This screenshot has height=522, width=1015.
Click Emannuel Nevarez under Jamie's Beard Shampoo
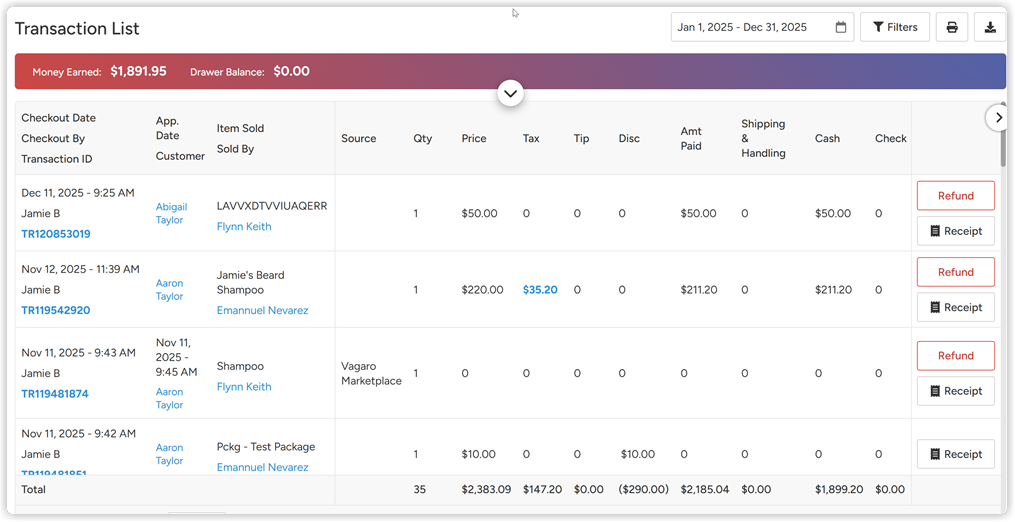(x=262, y=310)
